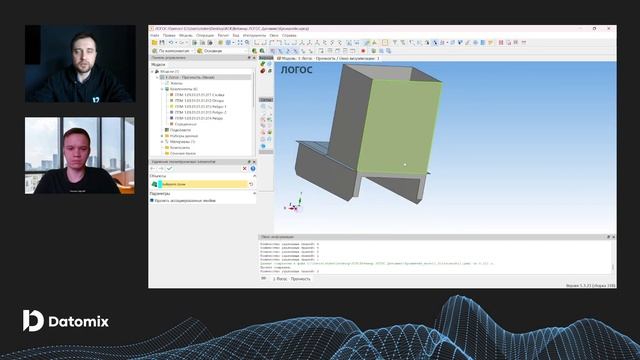640x360 pixels.
Task: Click the information window vertical scrollbar
Action: pyautogui.click(x=613, y=267)
